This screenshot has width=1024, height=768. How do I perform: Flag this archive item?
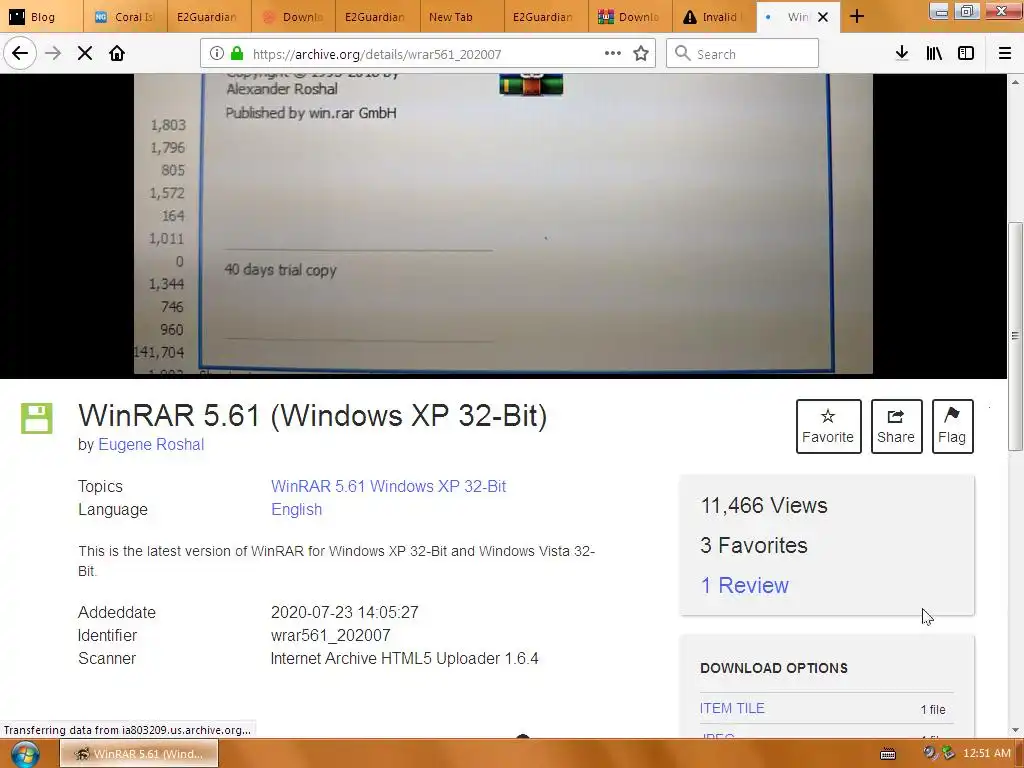(952, 426)
